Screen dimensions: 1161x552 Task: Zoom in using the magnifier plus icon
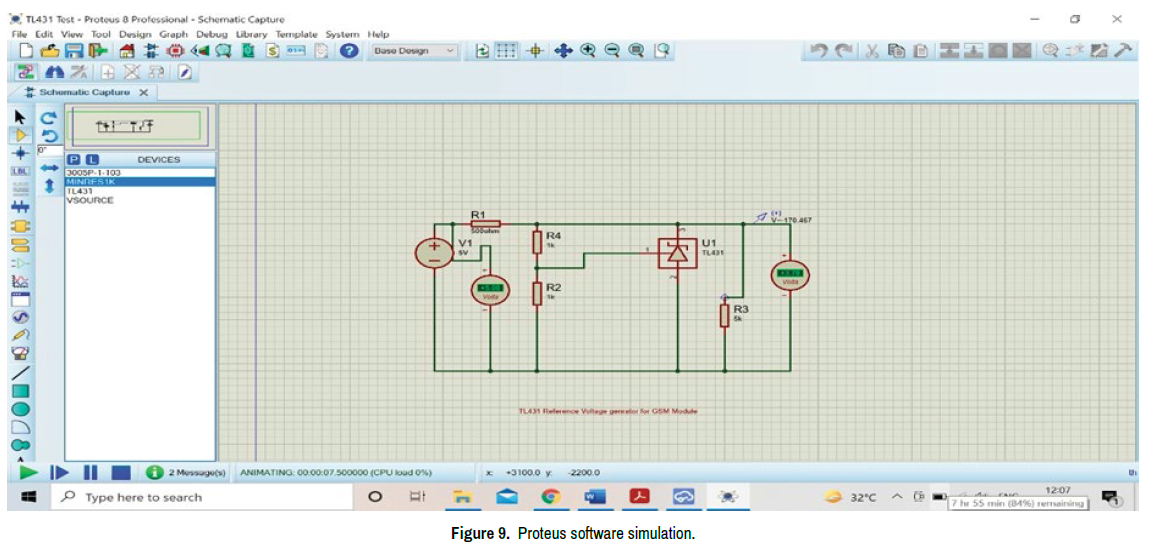point(589,51)
